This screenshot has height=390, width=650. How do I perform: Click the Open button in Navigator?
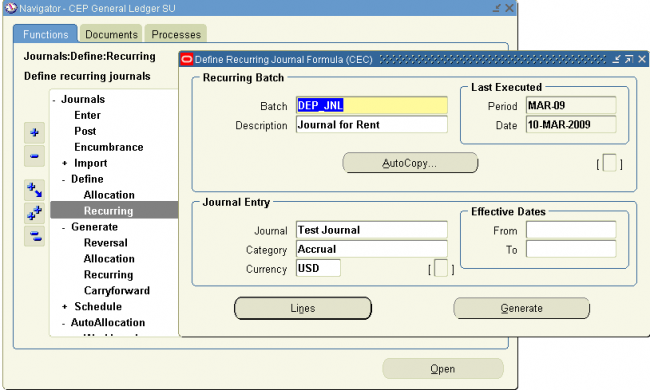click(x=443, y=369)
